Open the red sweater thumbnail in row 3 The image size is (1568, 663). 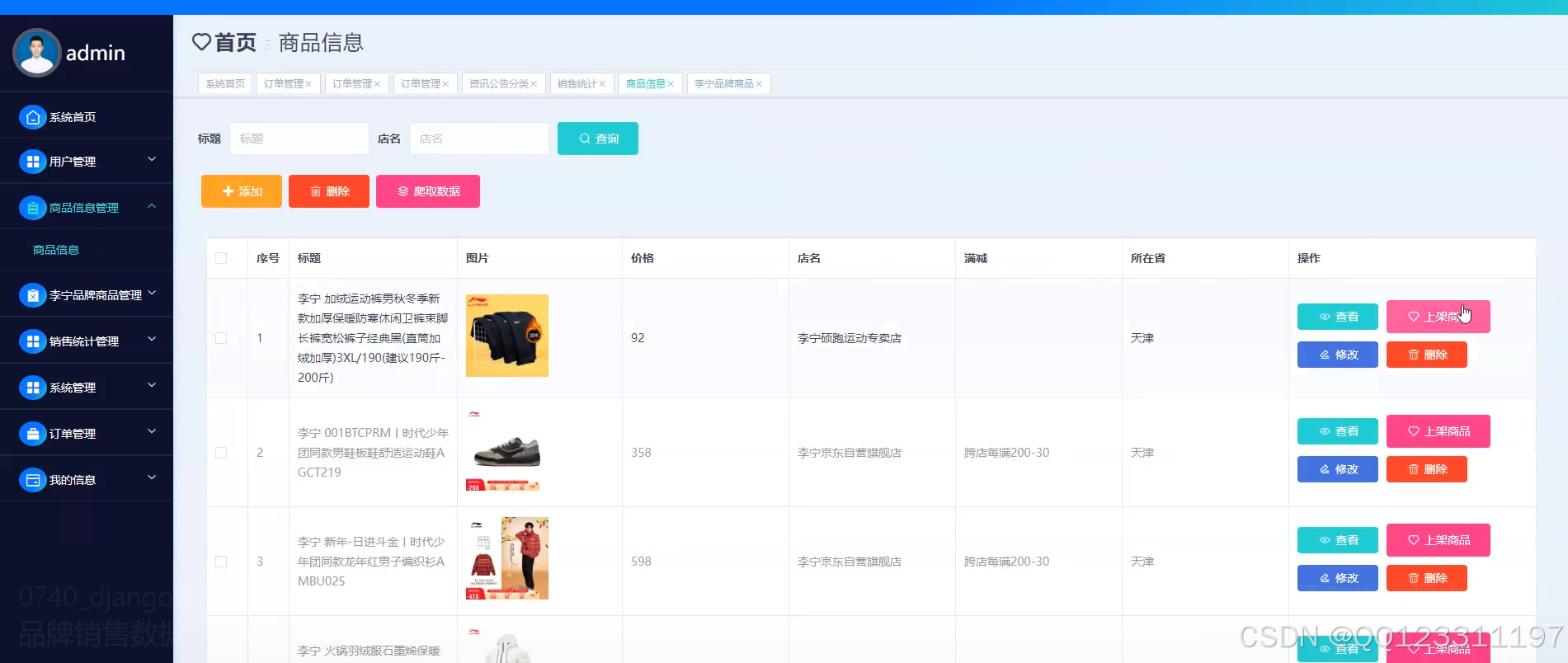tap(507, 558)
